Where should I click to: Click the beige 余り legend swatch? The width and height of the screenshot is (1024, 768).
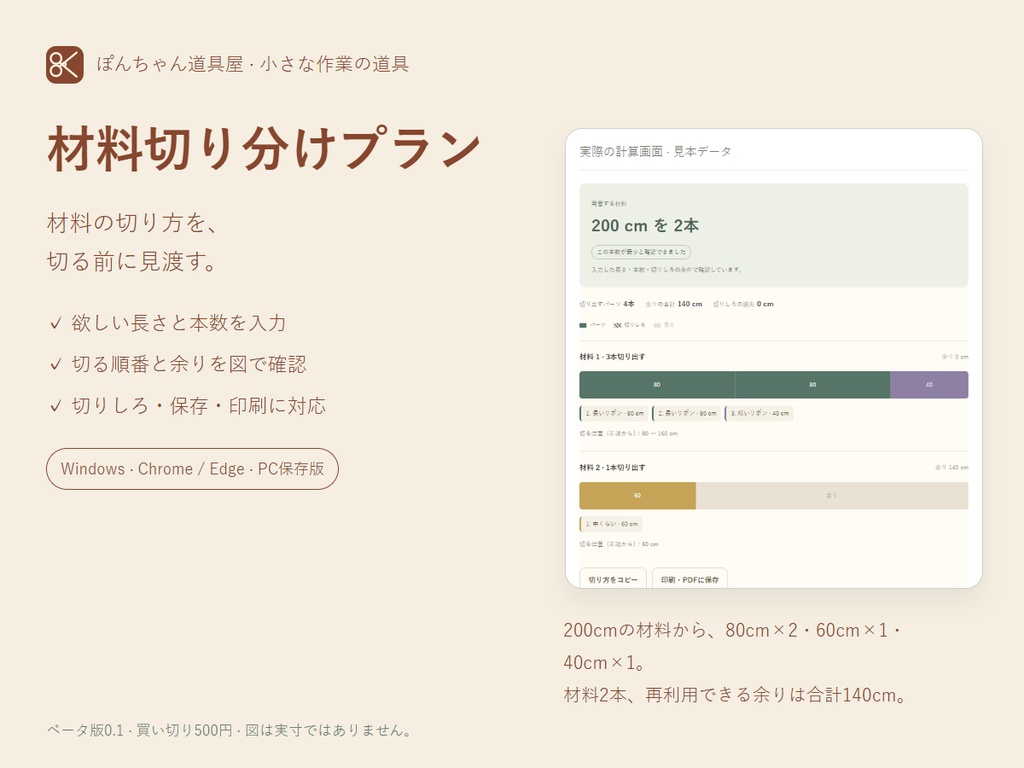point(657,325)
